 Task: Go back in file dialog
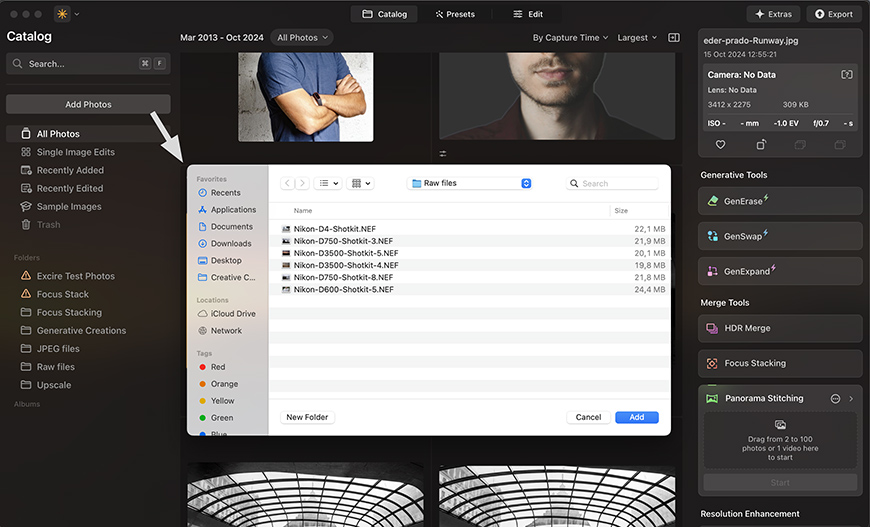pos(287,183)
